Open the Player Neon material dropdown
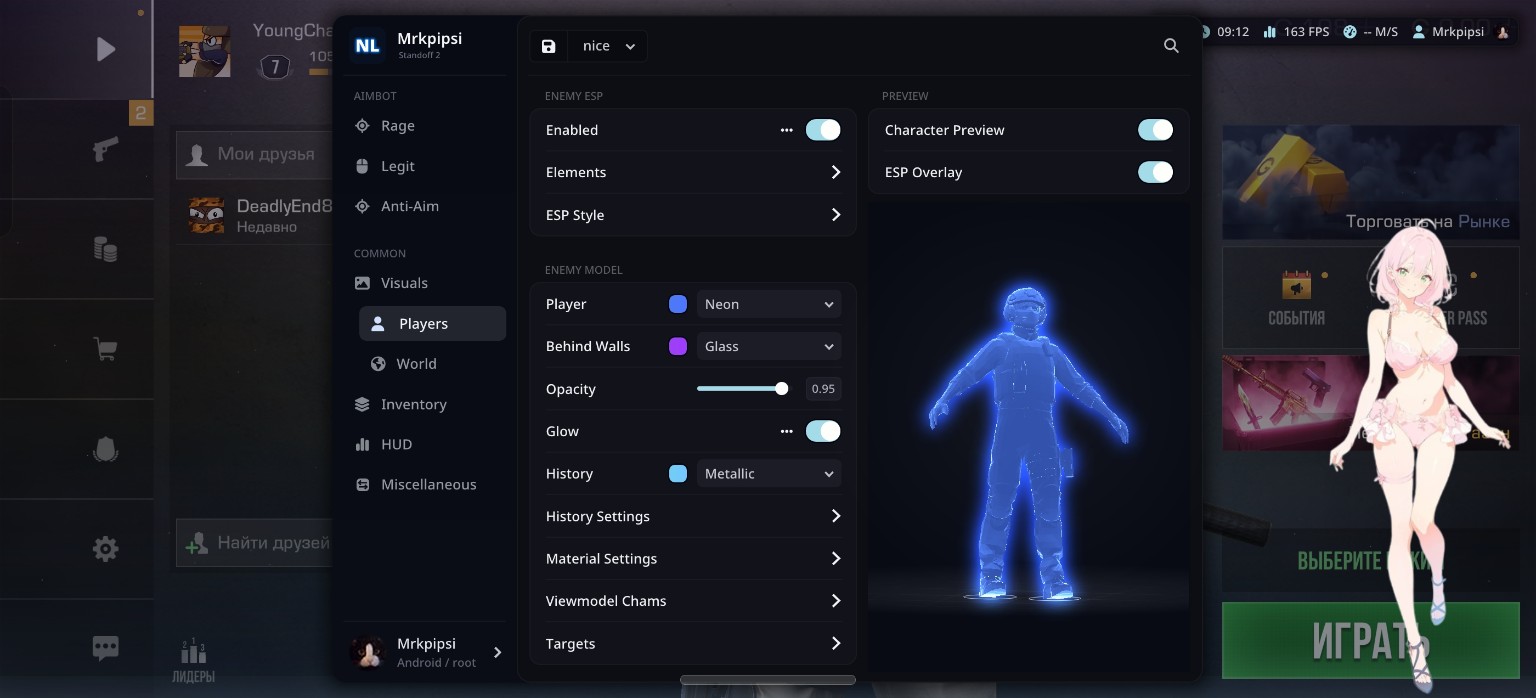 click(769, 304)
